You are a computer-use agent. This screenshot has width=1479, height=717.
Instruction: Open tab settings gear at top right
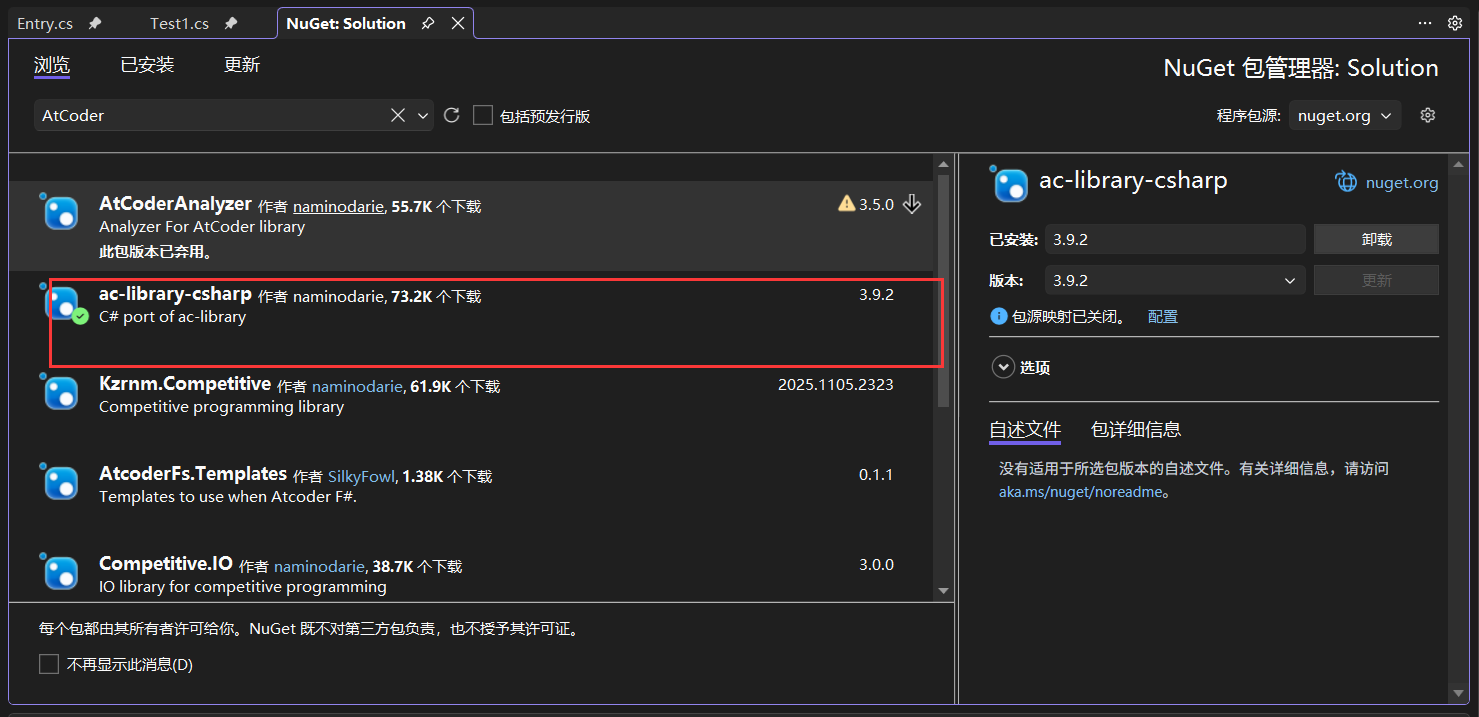[1455, 23]
